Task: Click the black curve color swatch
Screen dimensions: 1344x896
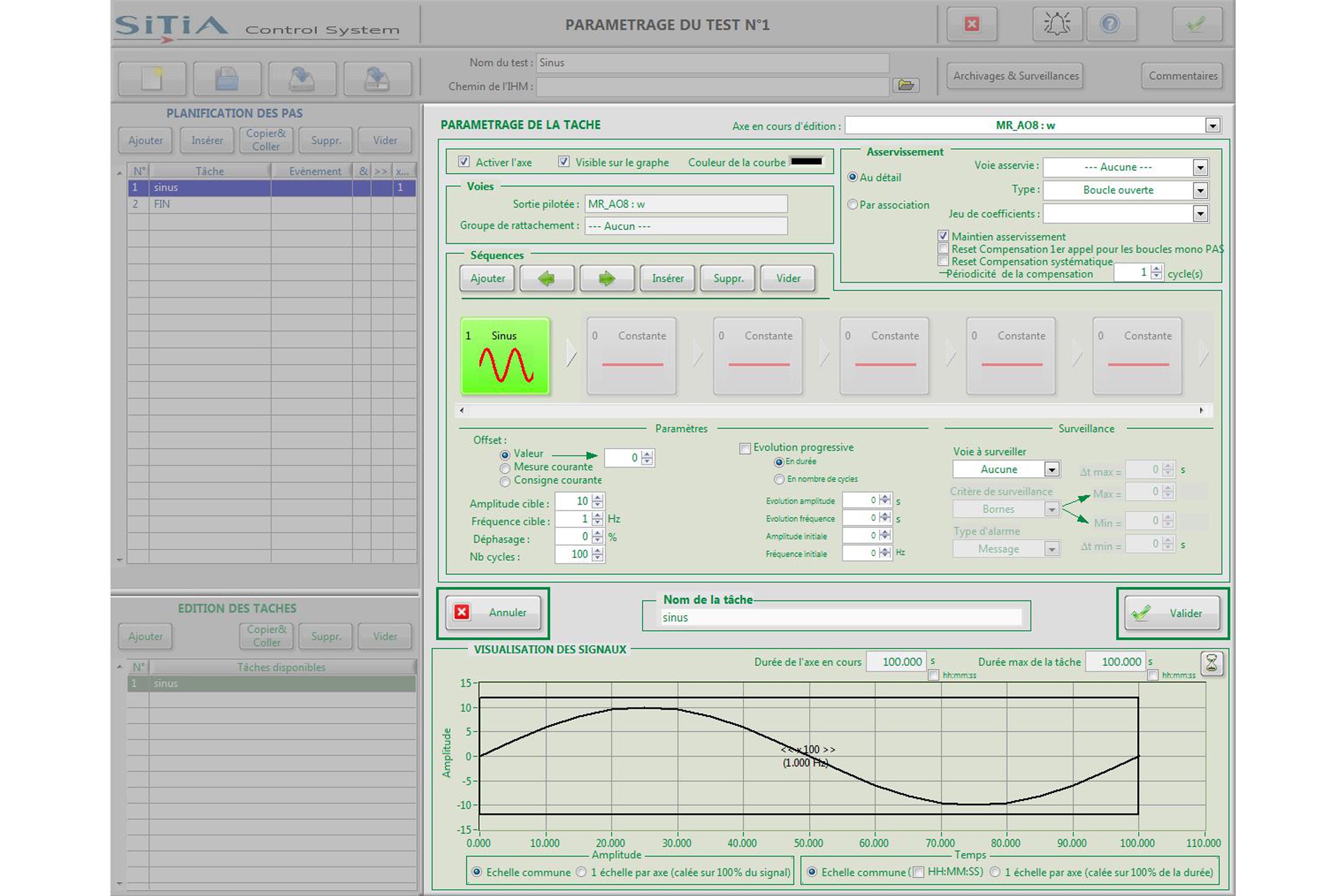Action: [806, 162]
